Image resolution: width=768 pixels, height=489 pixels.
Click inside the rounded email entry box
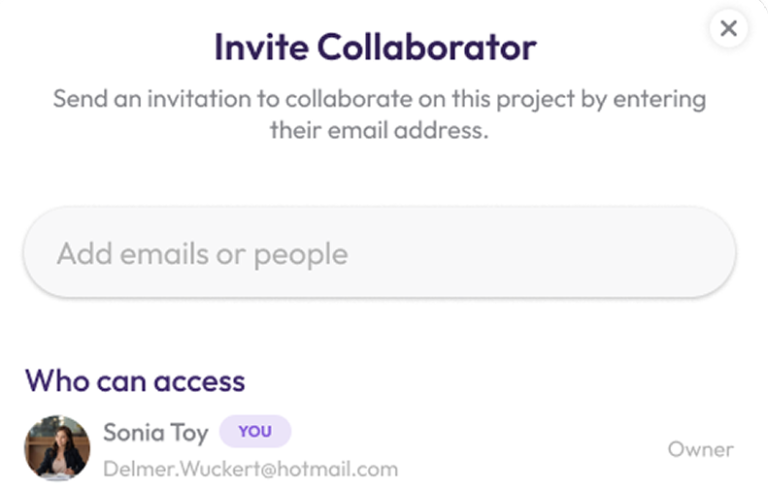[380, 252]
